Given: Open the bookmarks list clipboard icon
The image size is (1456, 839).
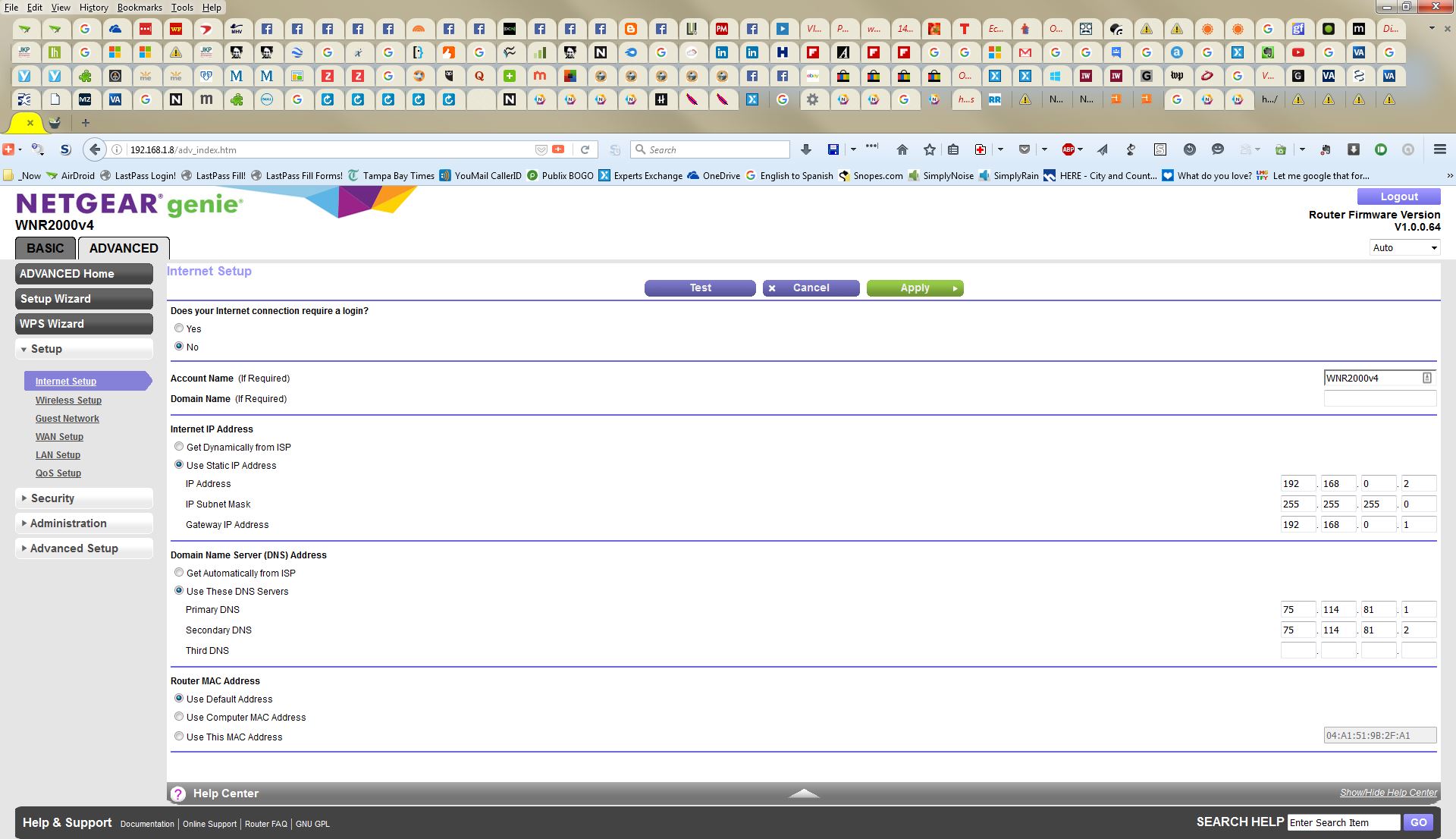Looking at the screenshot, I should click(x=954, y=149).
